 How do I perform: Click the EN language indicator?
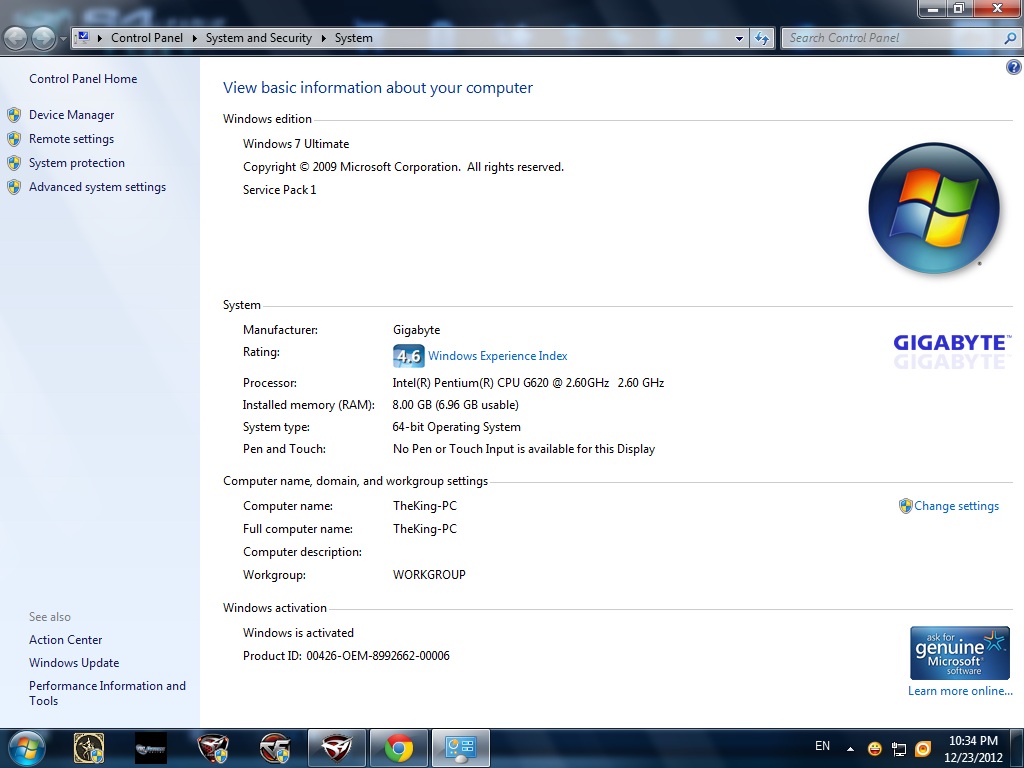822,746
